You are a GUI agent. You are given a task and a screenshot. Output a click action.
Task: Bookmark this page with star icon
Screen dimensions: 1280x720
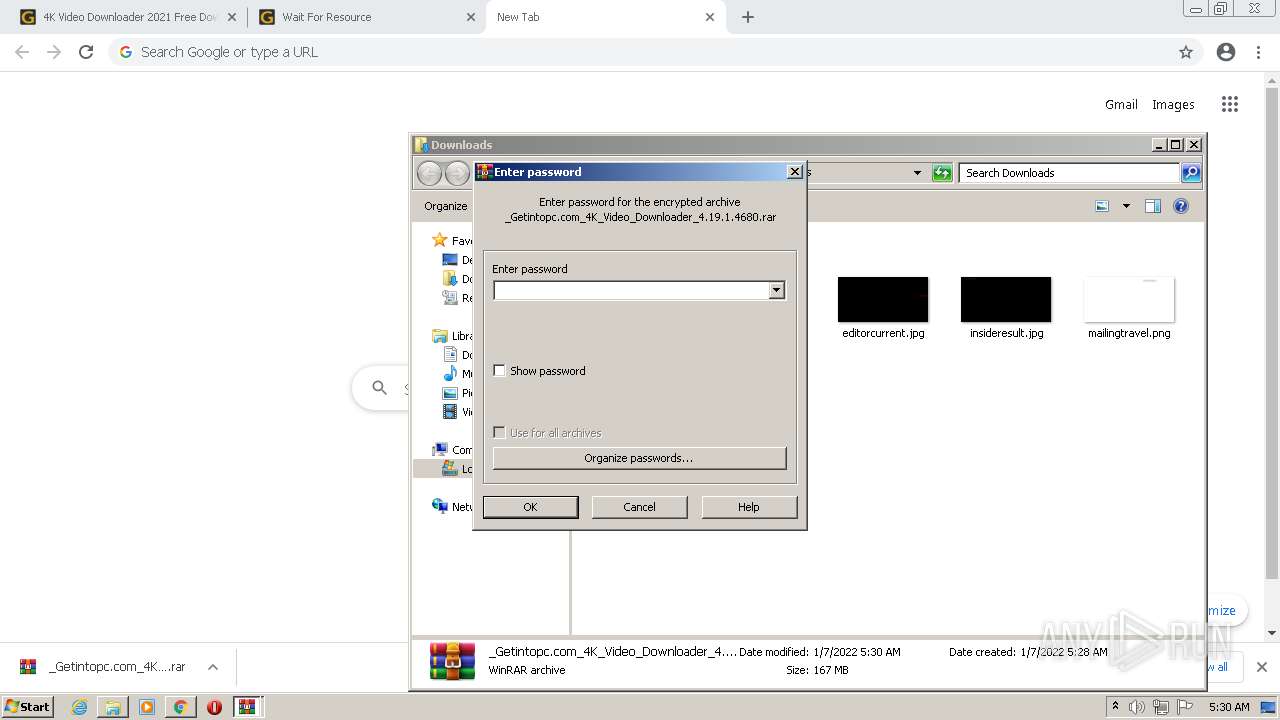[1186, 52]
